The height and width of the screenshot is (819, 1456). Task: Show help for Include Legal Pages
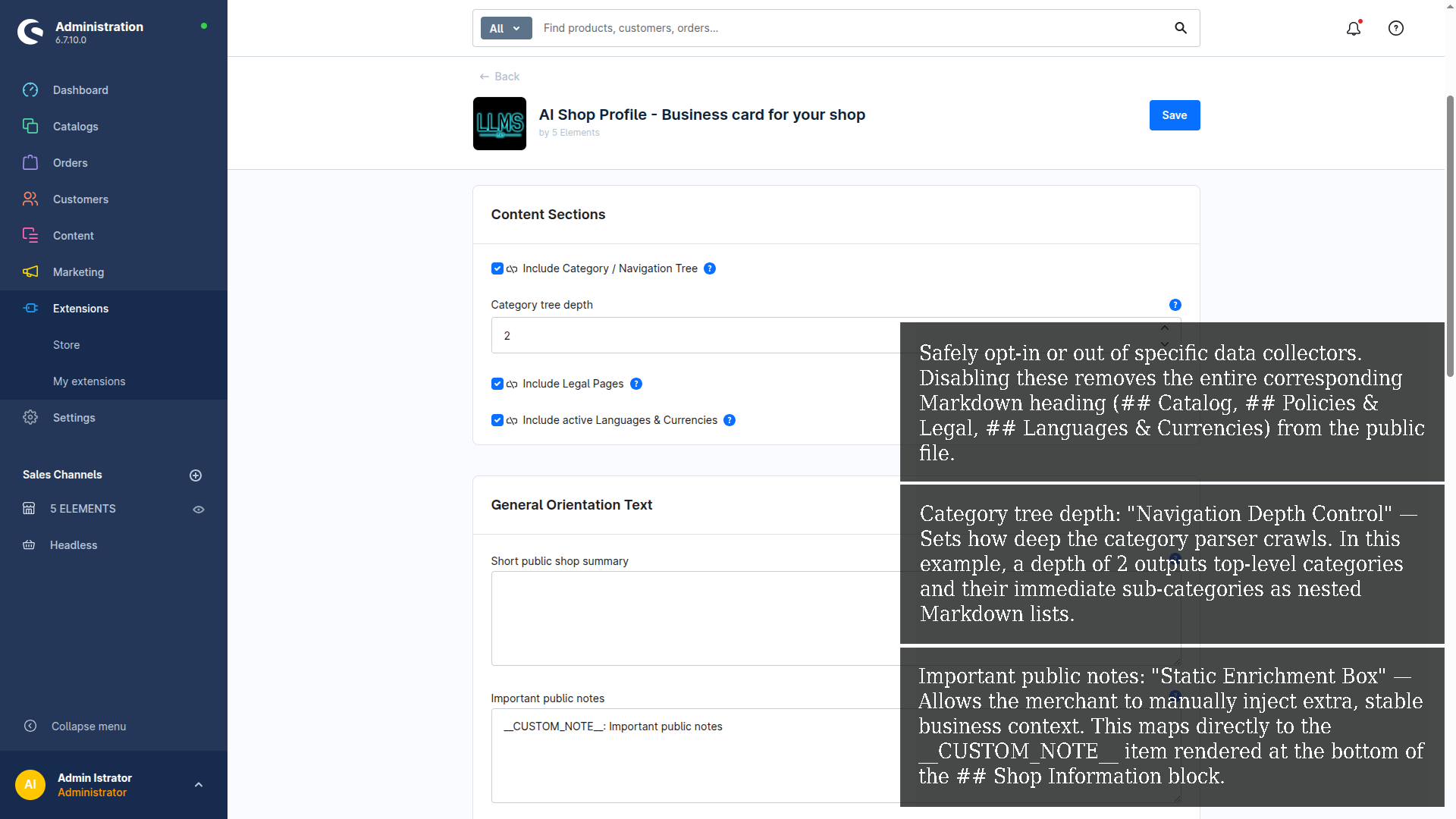[x=636, y=384]
